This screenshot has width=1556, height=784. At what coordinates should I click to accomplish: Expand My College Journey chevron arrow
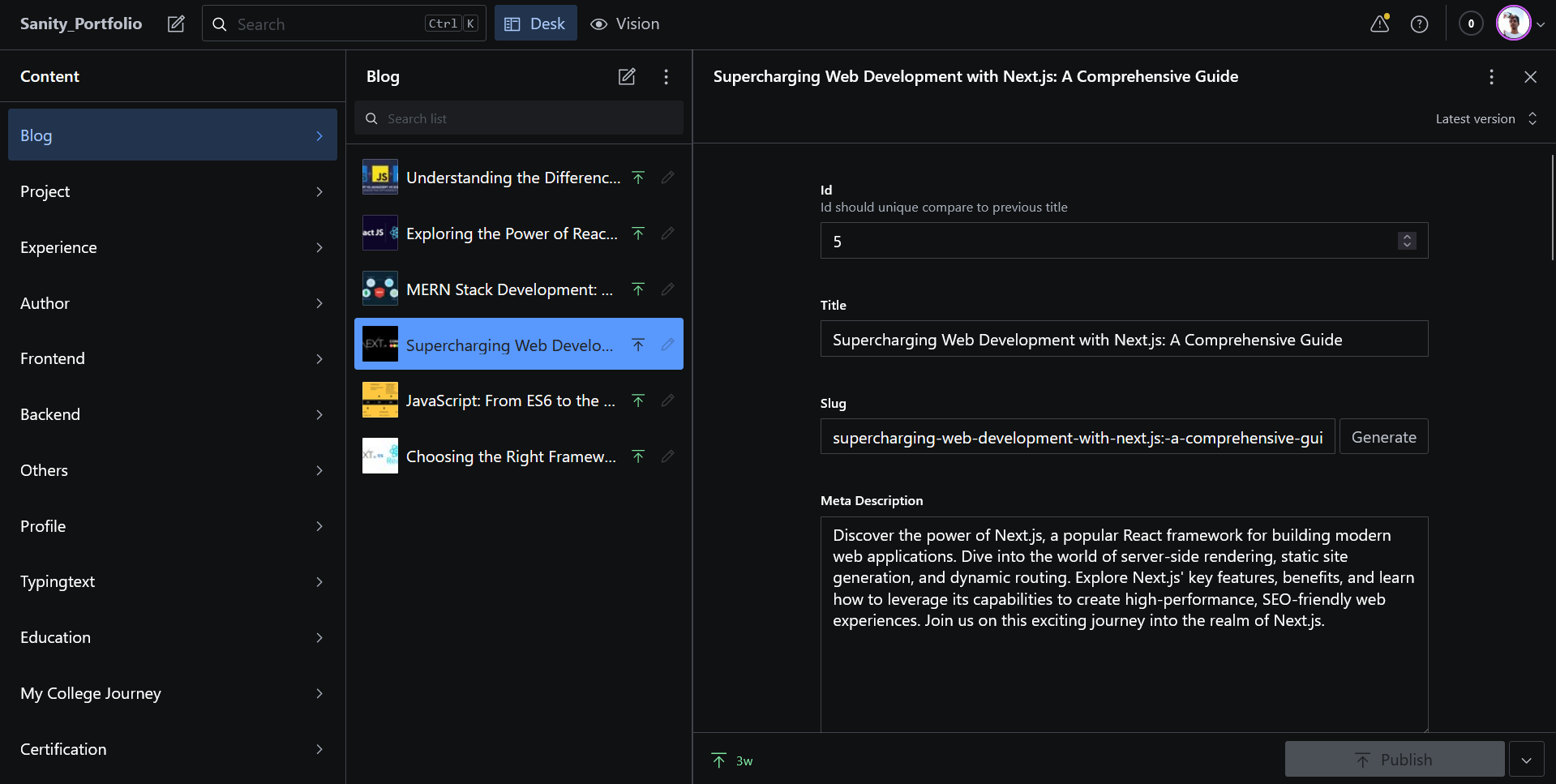pos(319,693)
